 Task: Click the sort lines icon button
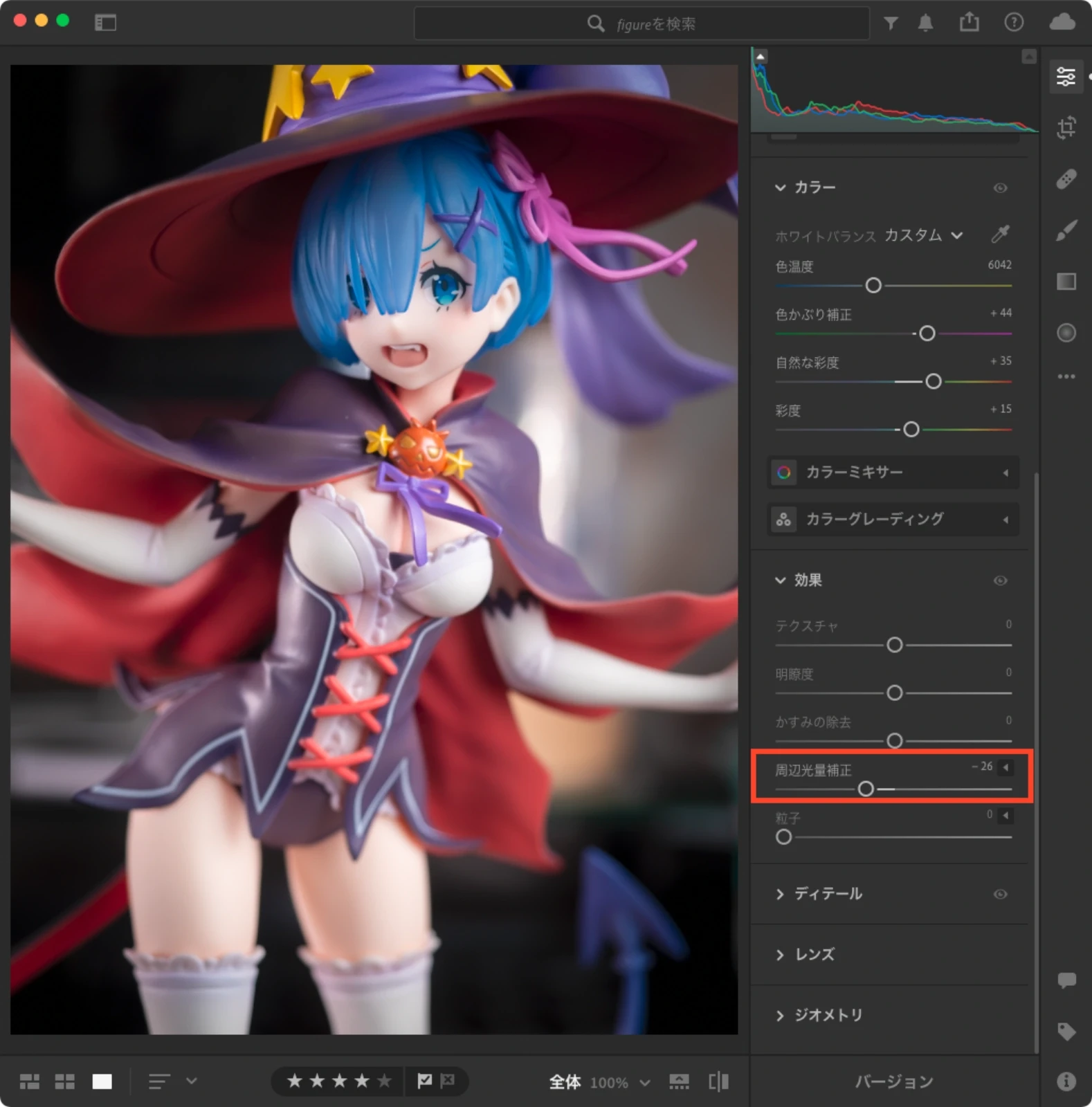tap(159, 1081)
